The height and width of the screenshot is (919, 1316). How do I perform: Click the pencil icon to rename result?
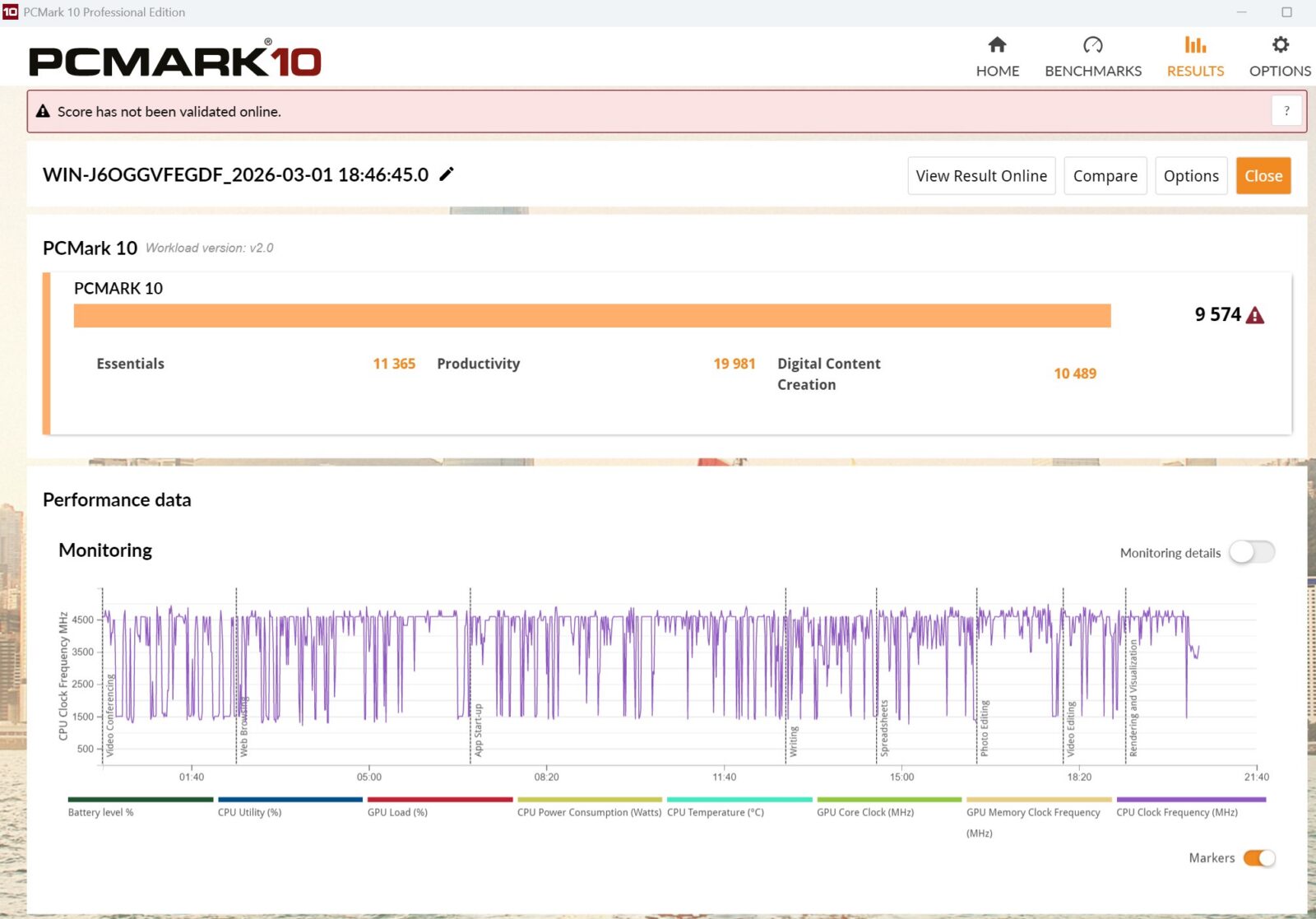(x=447, y=174)
